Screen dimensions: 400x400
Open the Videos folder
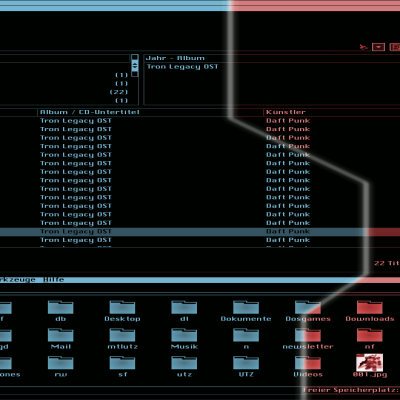308,367
